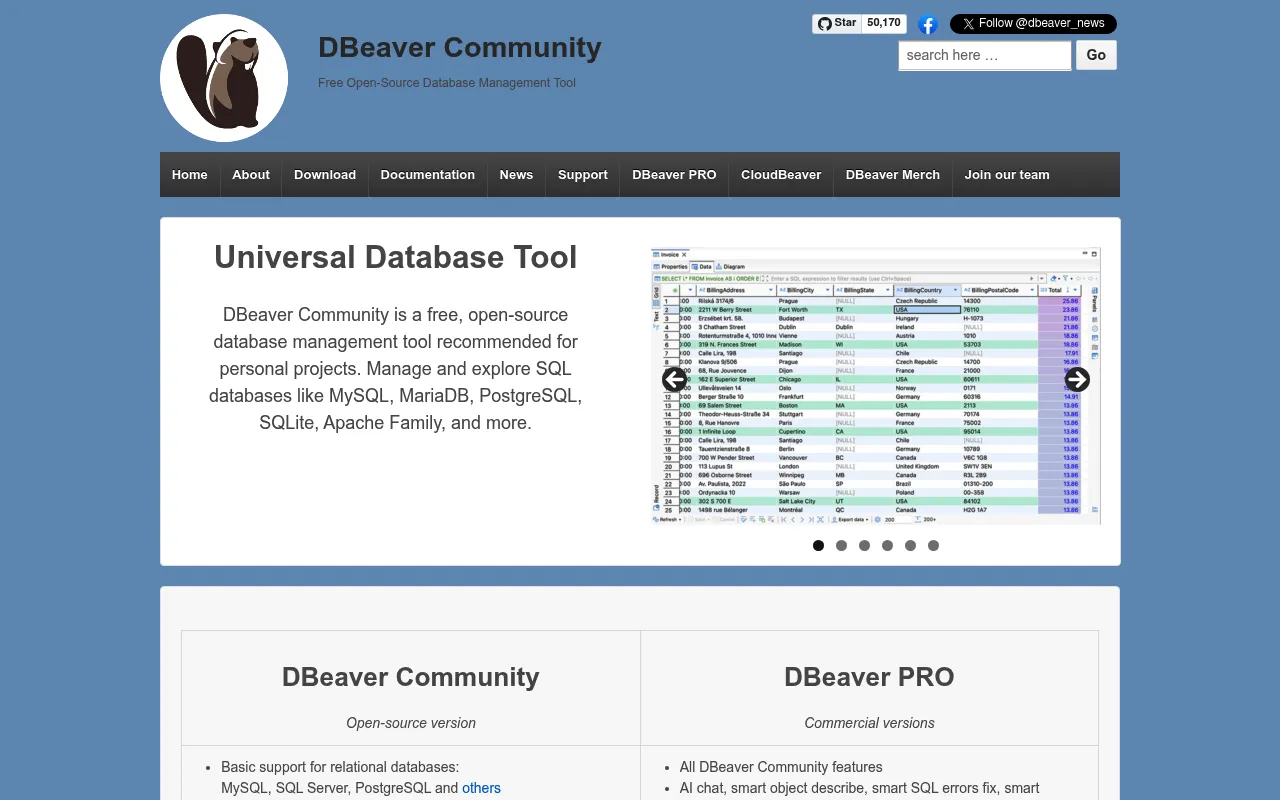Go to previous slide with left arrow
This screenshot has width=1280, height=800.
674,380
